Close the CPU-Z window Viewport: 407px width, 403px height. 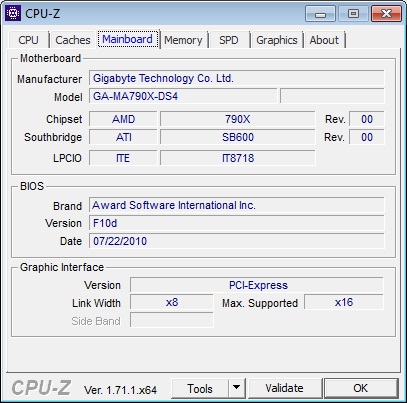click(386, 13)
